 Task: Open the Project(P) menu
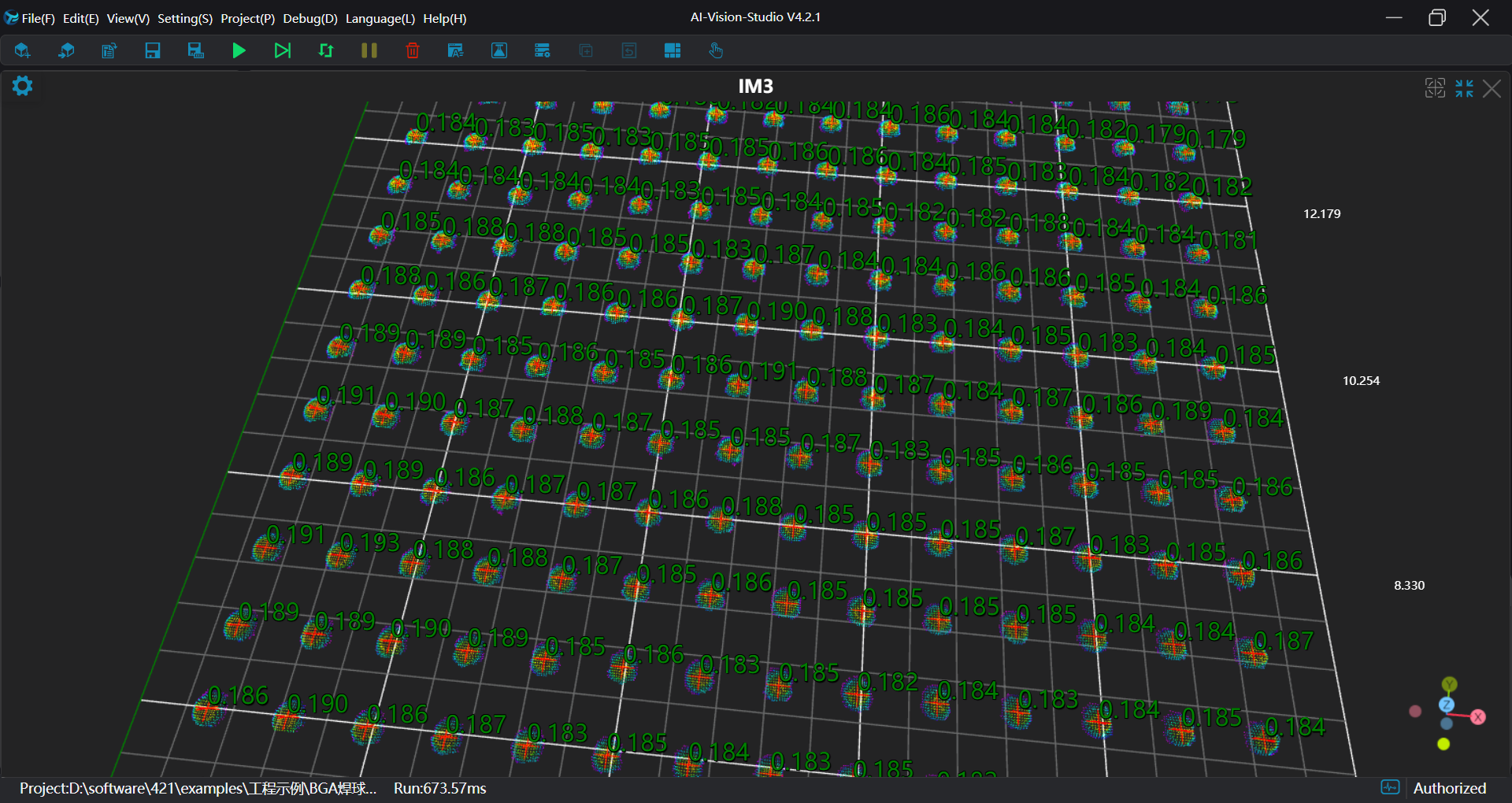point(247,18)
